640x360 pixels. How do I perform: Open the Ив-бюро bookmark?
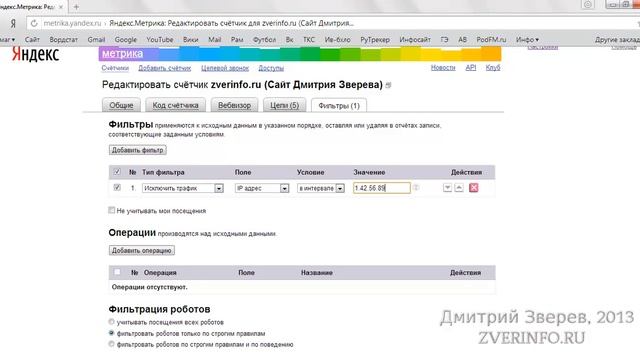338,40
